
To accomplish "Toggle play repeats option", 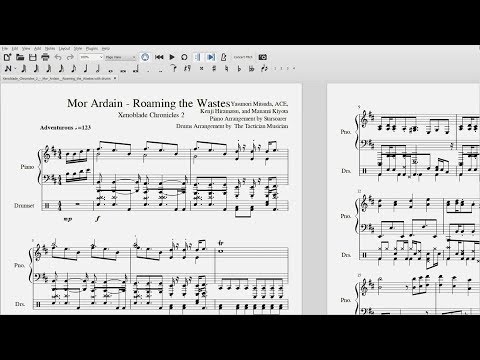I will point(198,57).
